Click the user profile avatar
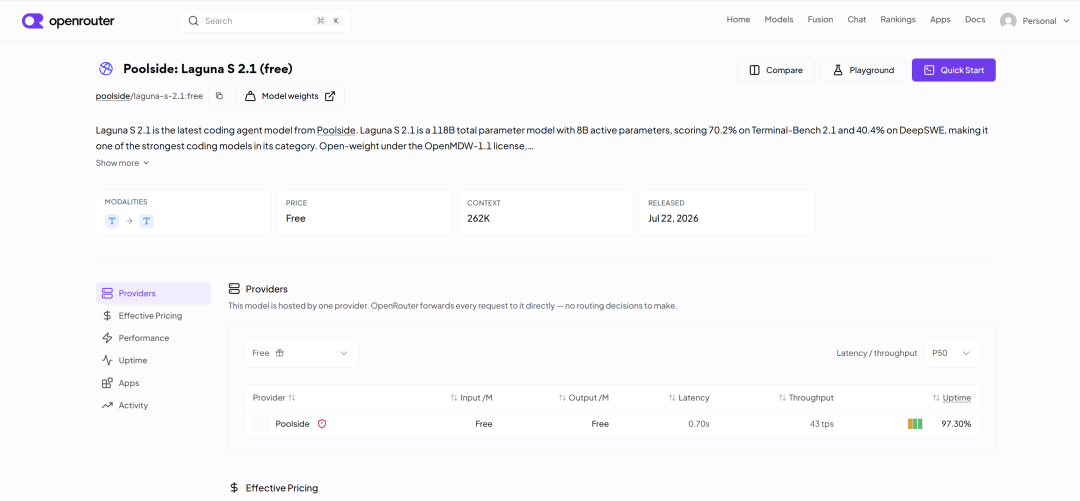1080x501 pixels. [x=1008, y=21]
